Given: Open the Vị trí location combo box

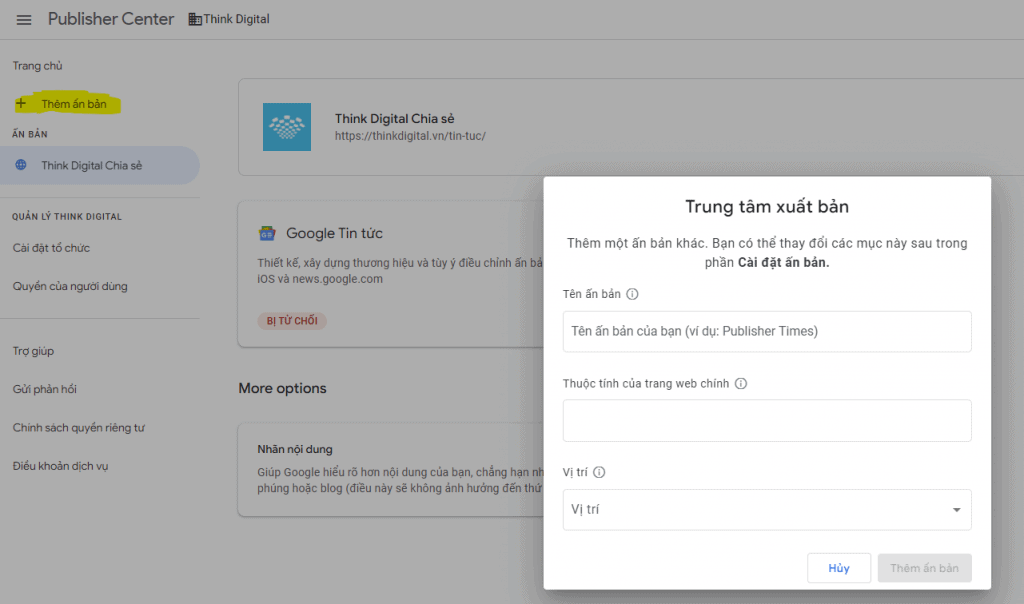Looking at the screenshot, I should coord(750,510).
